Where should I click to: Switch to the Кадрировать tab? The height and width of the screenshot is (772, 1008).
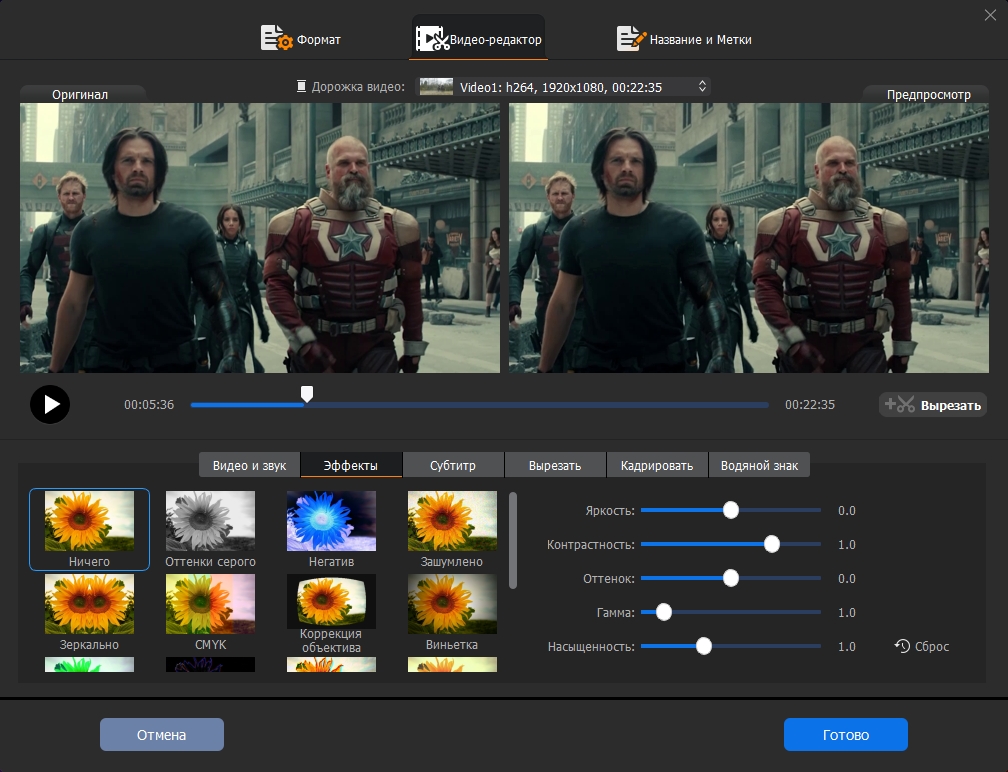(x=656, y=466)
